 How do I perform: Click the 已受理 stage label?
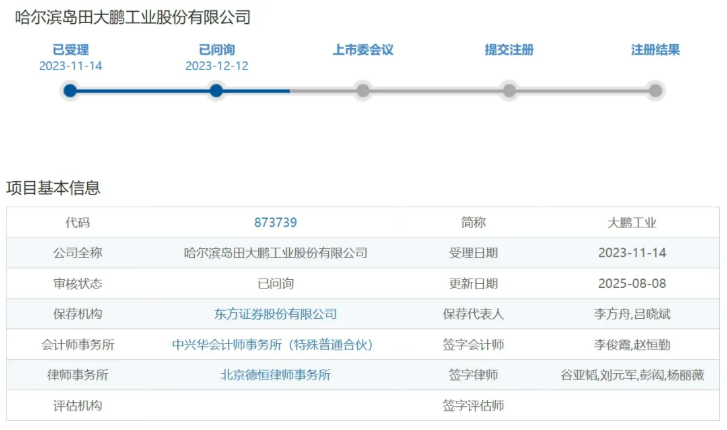click(x=70, y=50)
